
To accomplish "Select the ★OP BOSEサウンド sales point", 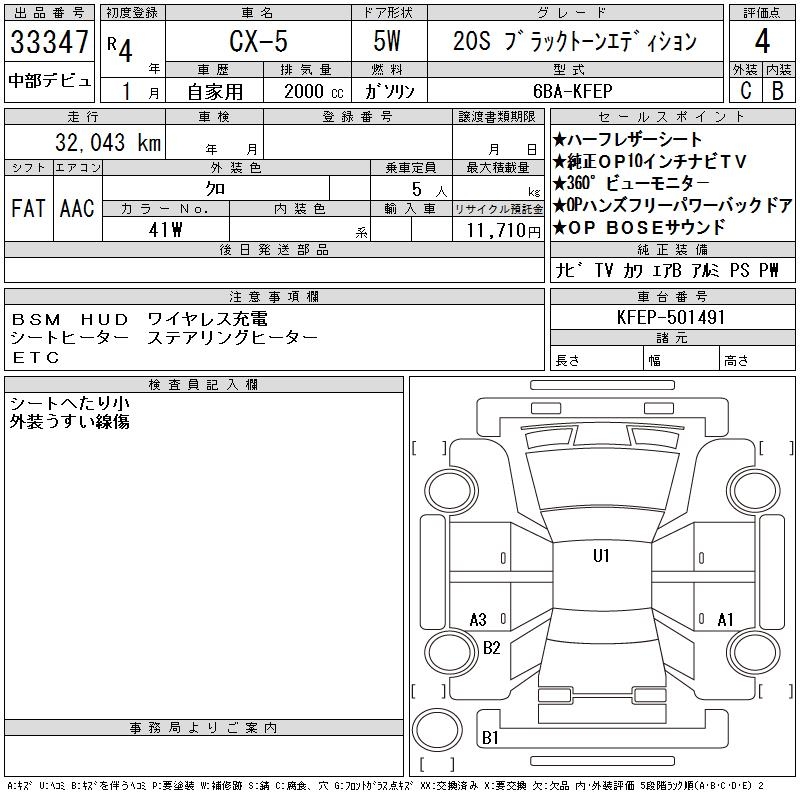I will coord(639,228).
